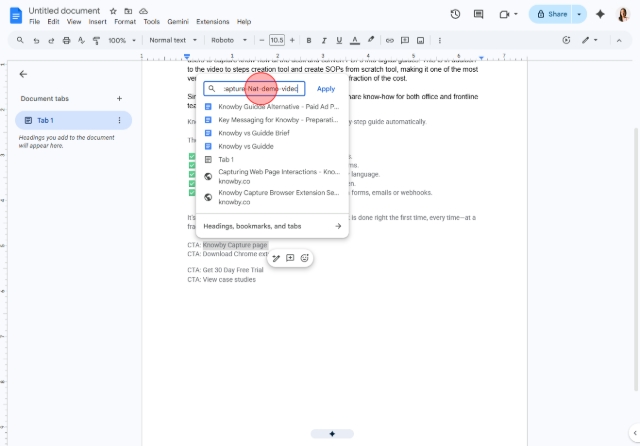Open the account profile avatar

click(x=623, y=14)
